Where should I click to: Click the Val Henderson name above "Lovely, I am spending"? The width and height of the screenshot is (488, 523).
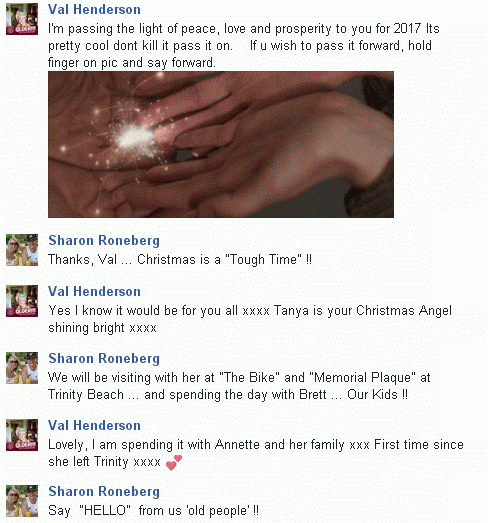(94, 426)
